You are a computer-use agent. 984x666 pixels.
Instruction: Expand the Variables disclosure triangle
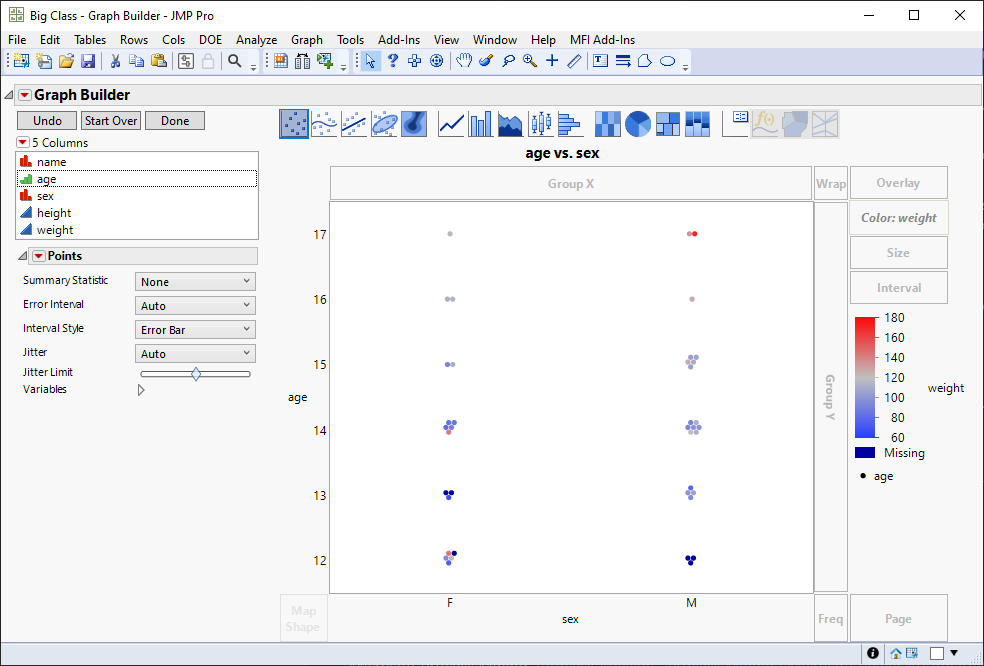(140, 389)
